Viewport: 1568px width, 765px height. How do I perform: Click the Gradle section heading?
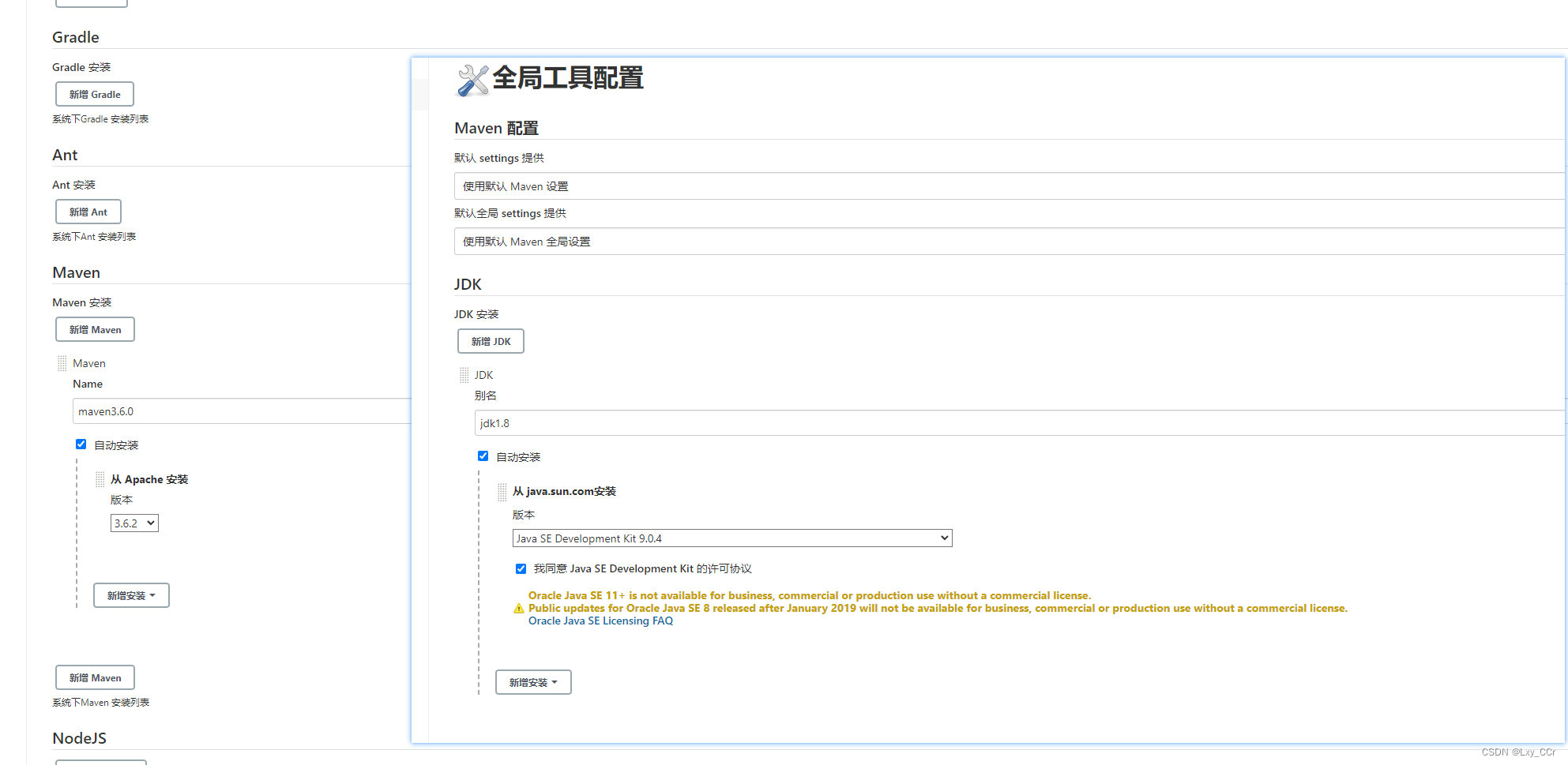point(76,37)
